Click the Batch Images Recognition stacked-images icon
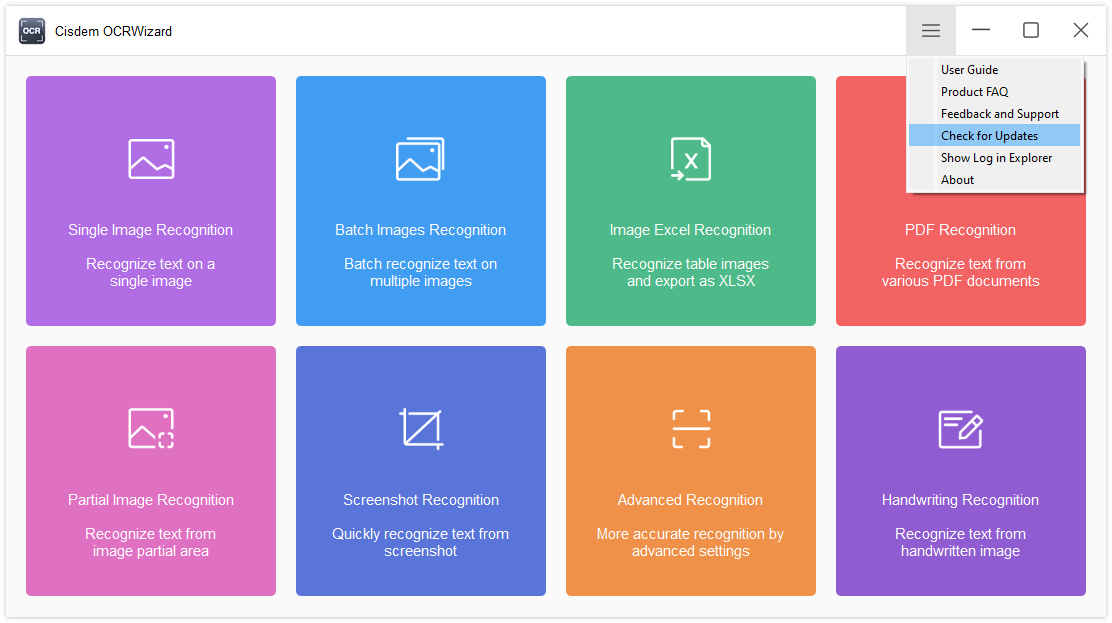Image resolution: width=1112 pixels, height=623 pixels. (x=420, y=159)
